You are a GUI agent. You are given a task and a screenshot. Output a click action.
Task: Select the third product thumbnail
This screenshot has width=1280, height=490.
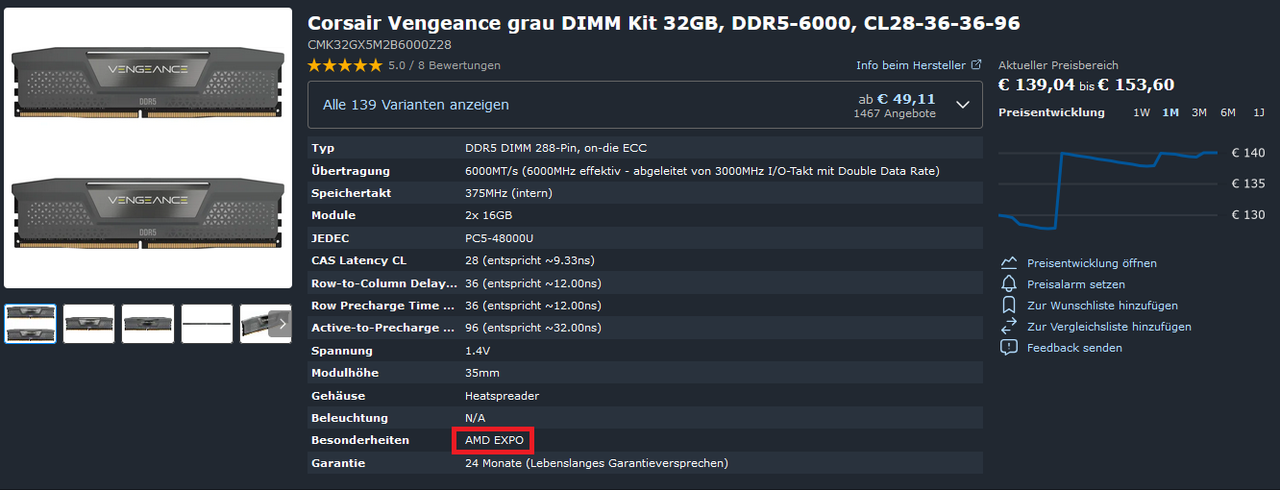coord(148,323)
